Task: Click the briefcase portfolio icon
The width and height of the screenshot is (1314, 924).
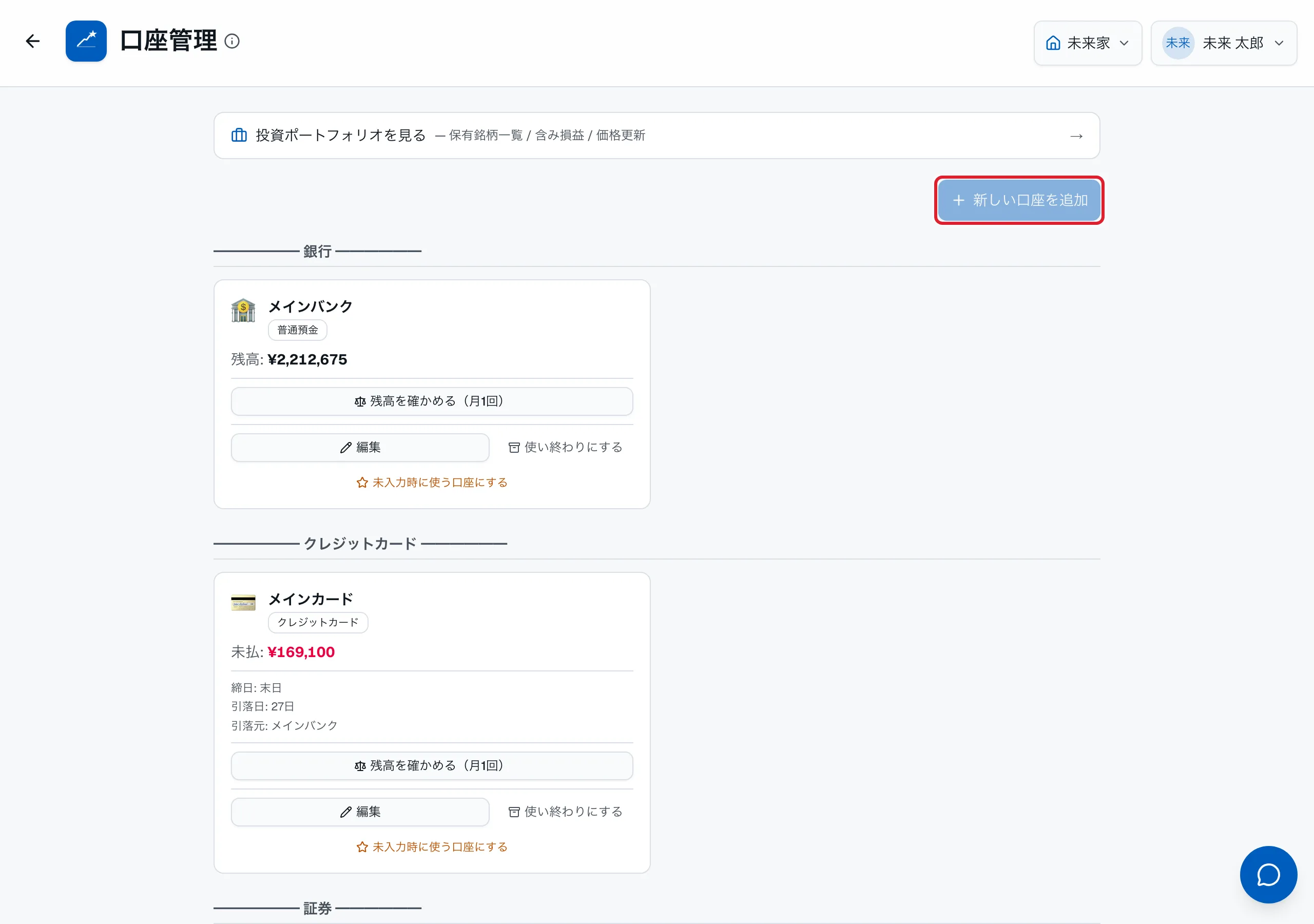Action: pyautogui.click(x=239, y=135)
